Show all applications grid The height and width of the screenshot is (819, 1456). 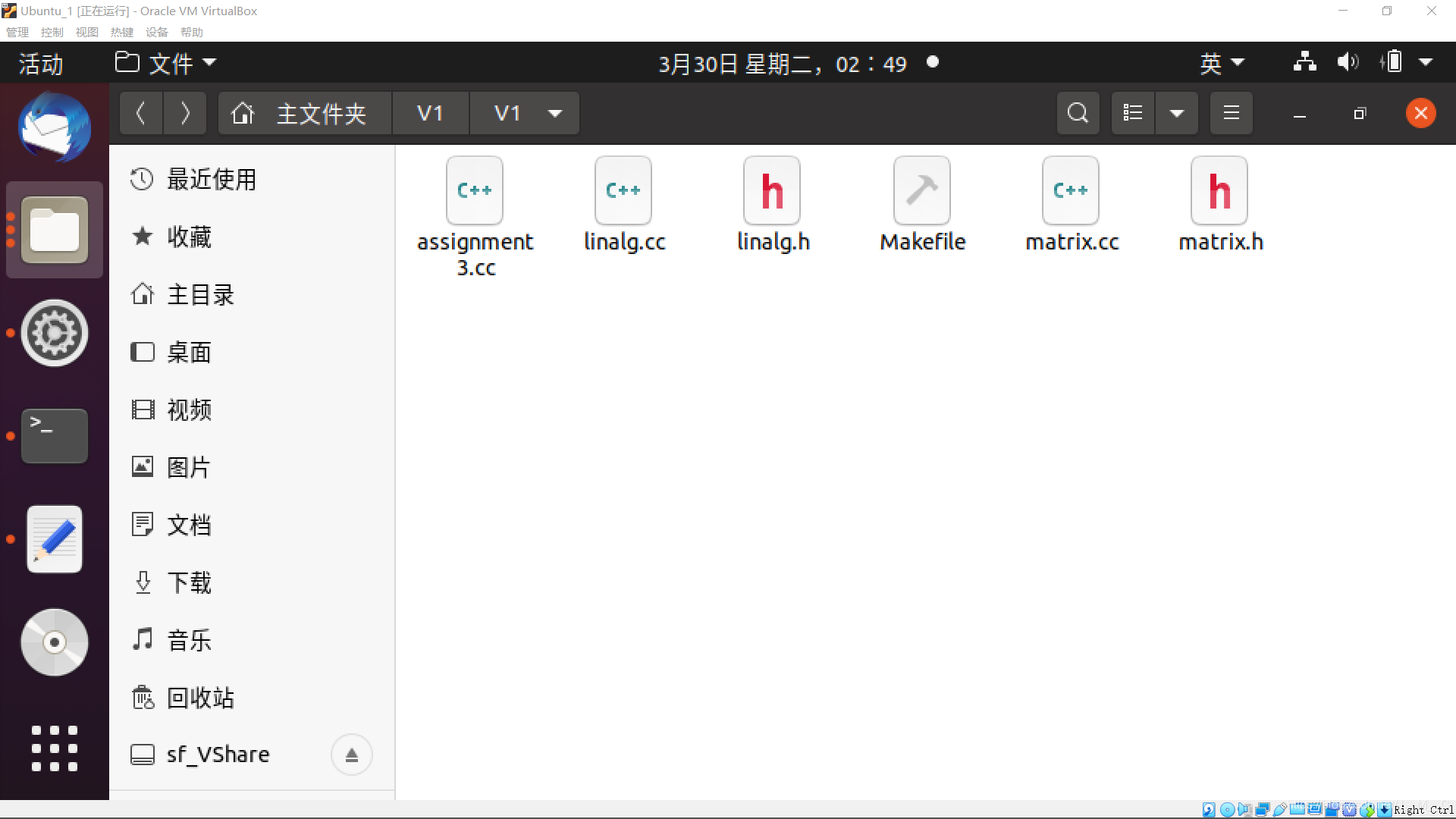(x=55, y=748)
